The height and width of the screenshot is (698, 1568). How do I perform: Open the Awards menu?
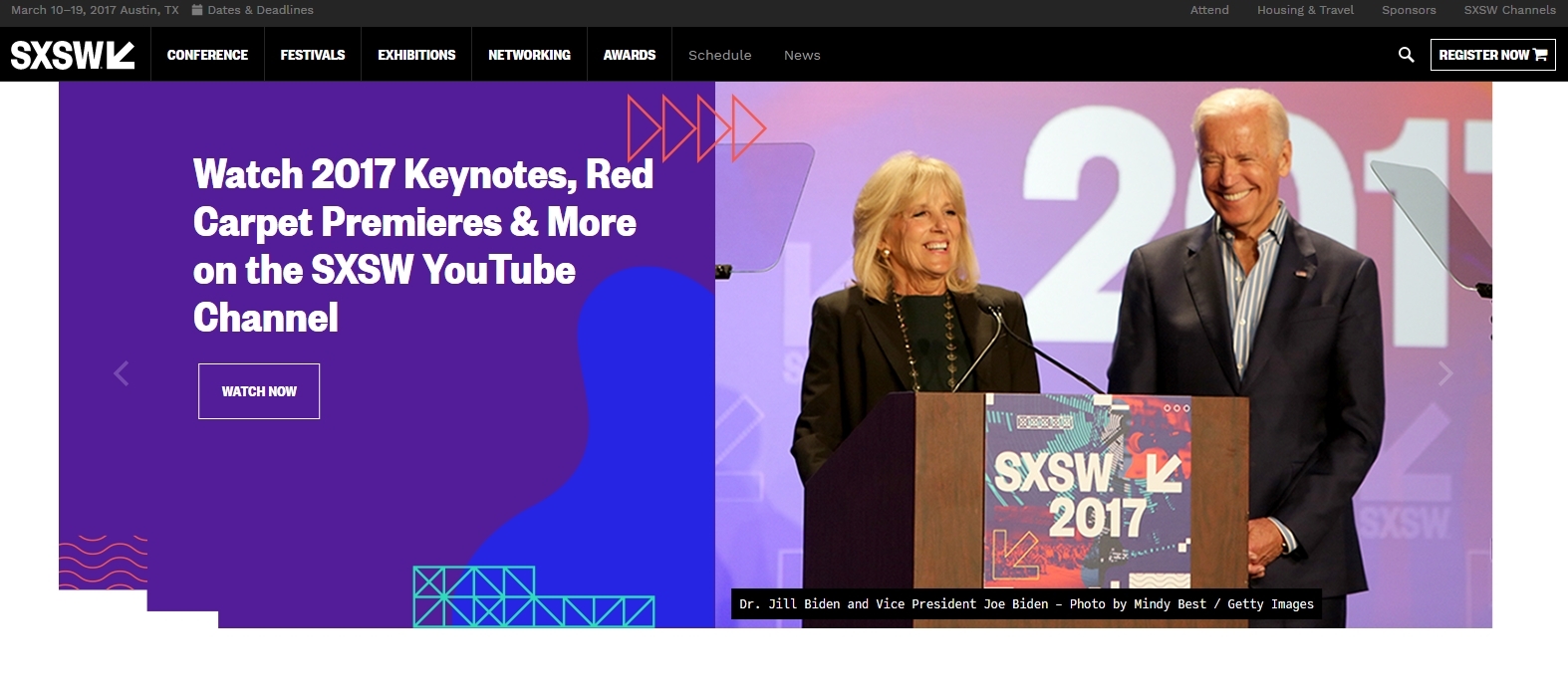[x=630, y=55]
